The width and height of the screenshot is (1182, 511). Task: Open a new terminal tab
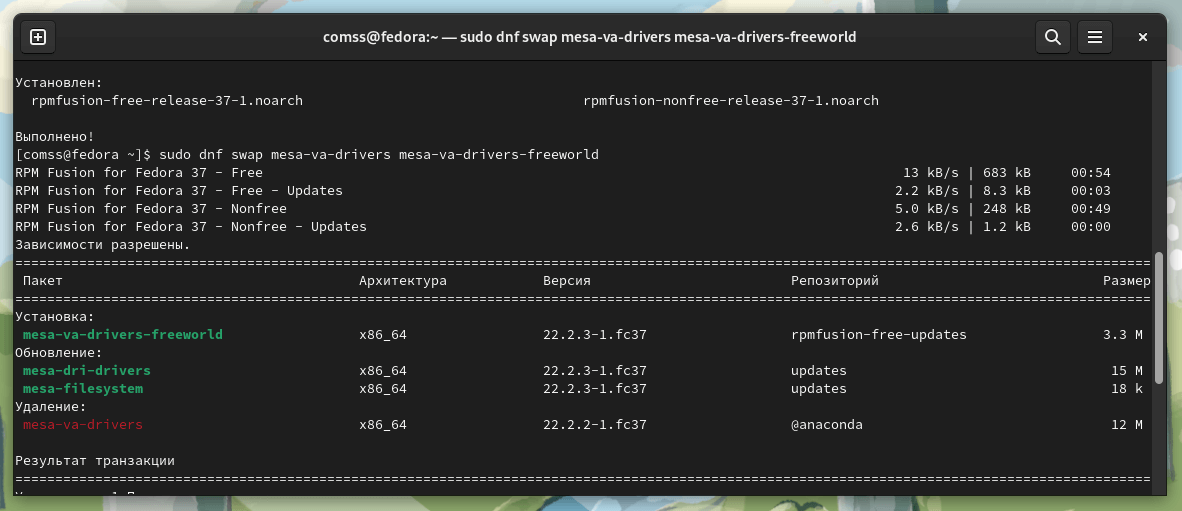(38, 37)
